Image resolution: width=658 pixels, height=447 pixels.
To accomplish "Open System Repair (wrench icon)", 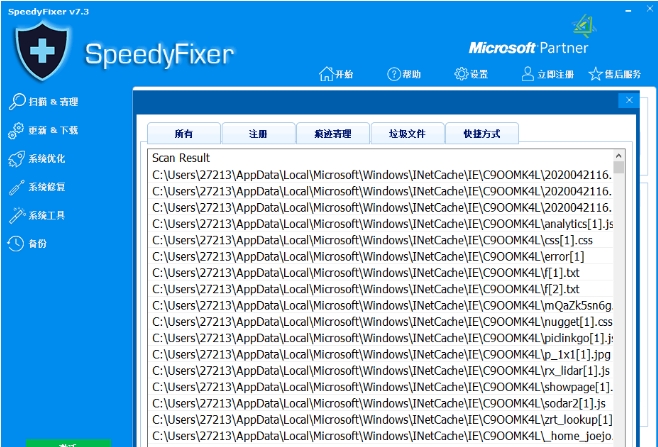I will (37, 187).
